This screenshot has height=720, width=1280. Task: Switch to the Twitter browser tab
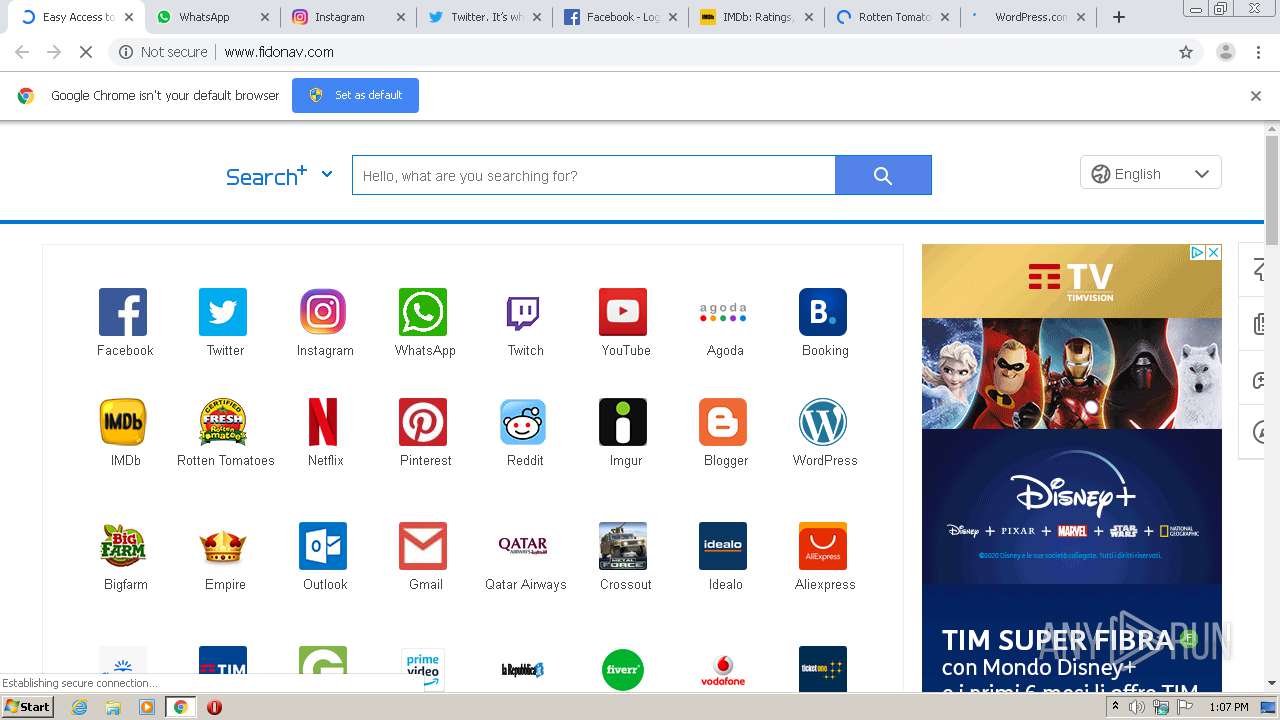(x=484, y=17)
